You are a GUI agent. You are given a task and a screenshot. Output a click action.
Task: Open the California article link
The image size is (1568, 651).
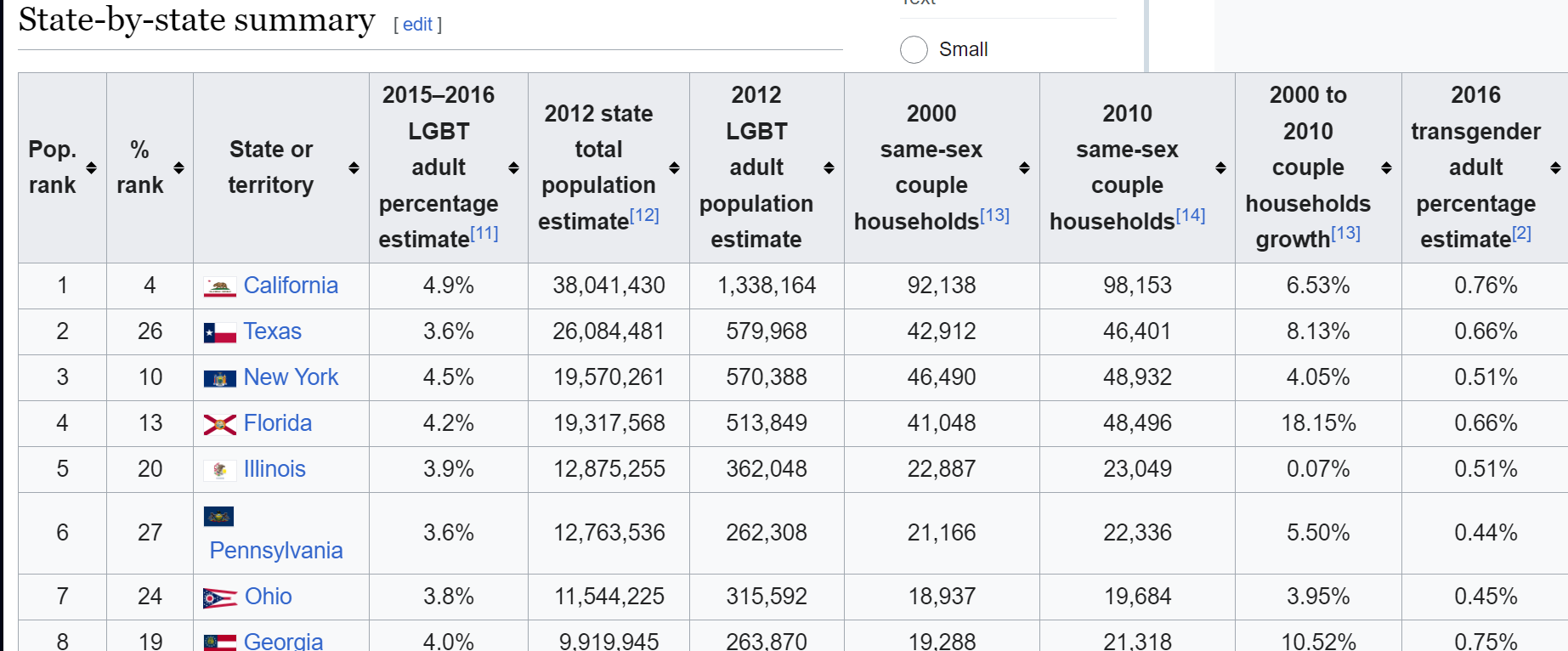coord(291,286)
